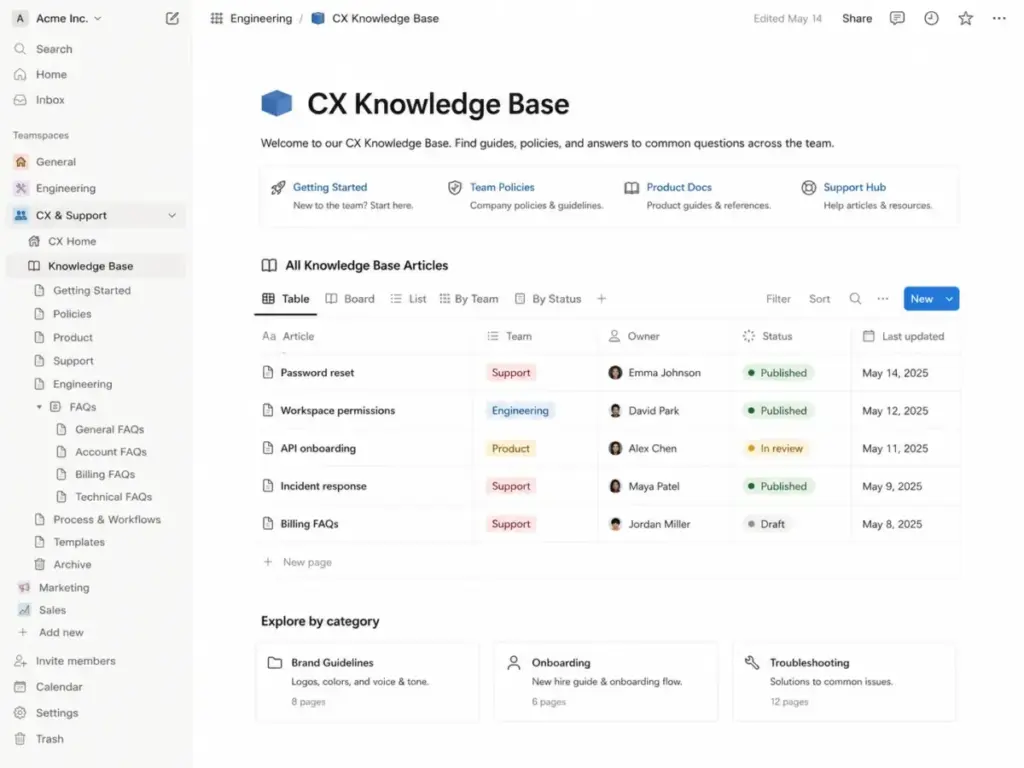This screenshot has height=768, width=1024.
Task: Switch to the List view tab
Action: (x=408, y=298)
